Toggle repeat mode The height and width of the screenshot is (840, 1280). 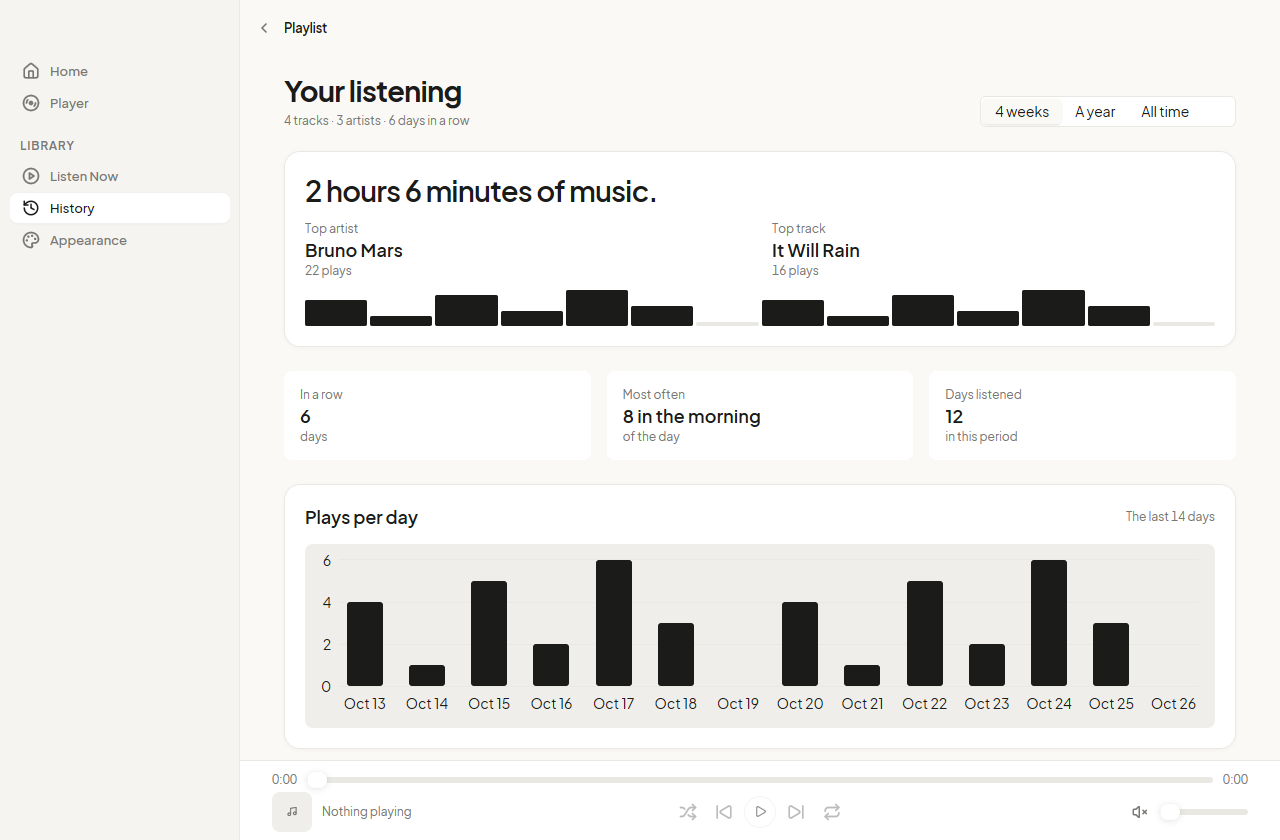click(832, 812)
